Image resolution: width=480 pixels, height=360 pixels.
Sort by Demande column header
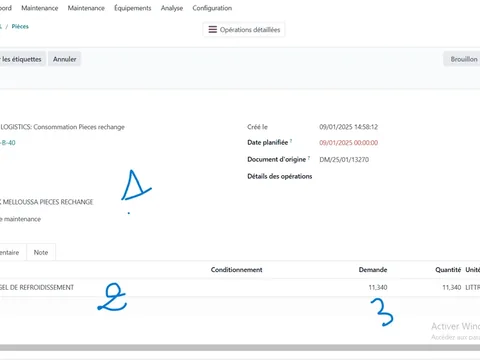click(373, 270)
